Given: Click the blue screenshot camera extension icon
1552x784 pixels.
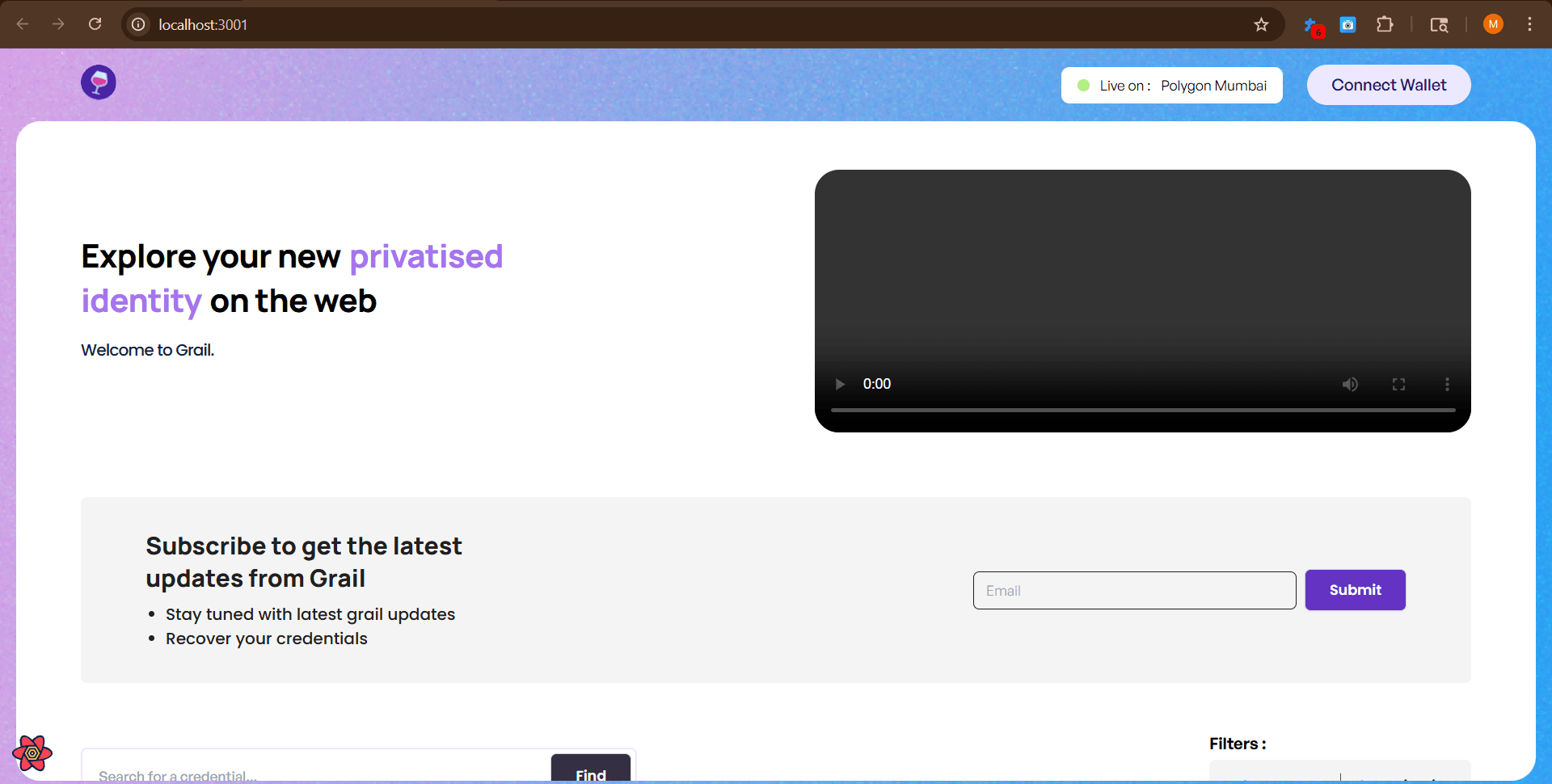Looking at the screenshot, I should coord(1347,24).
